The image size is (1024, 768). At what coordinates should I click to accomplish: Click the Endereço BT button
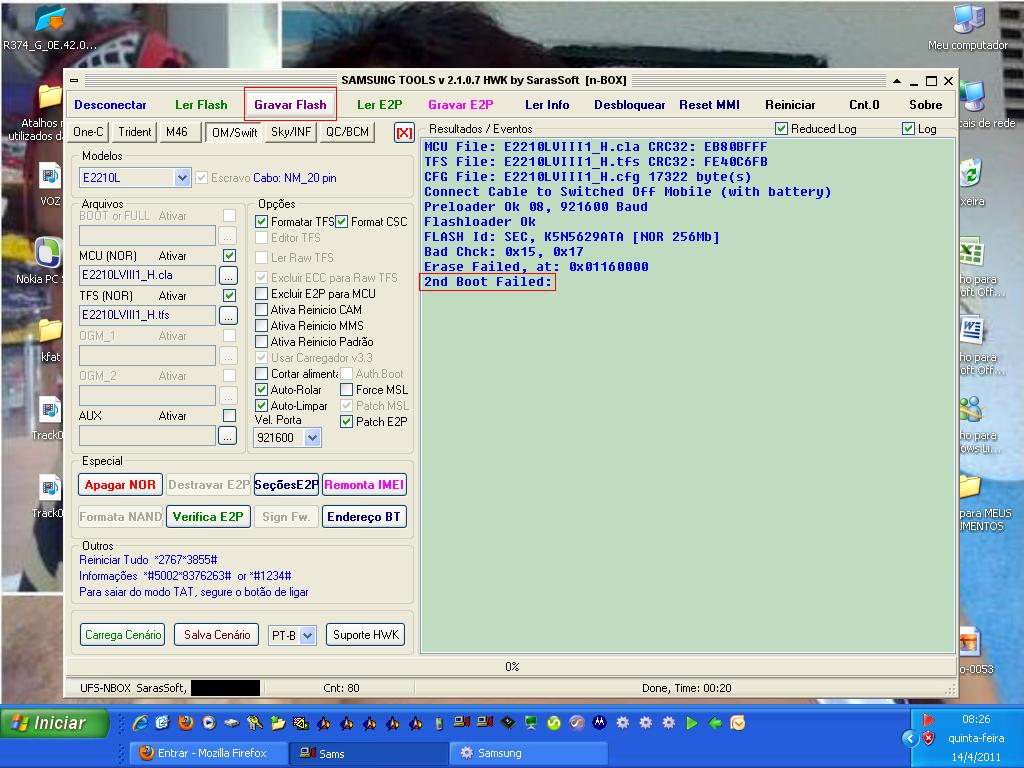(364, 517)
